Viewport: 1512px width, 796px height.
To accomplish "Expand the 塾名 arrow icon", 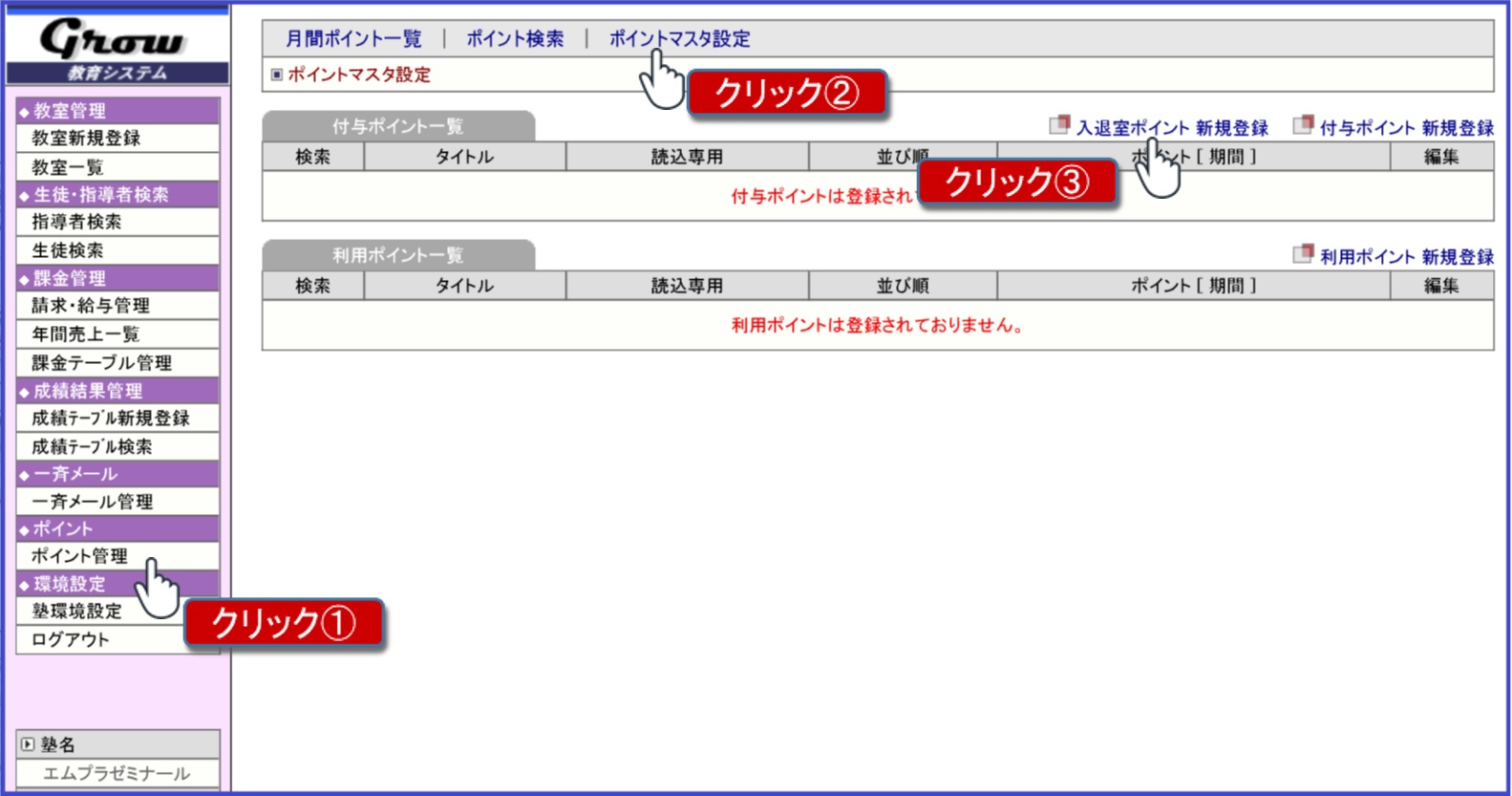I will coord(28,743).
